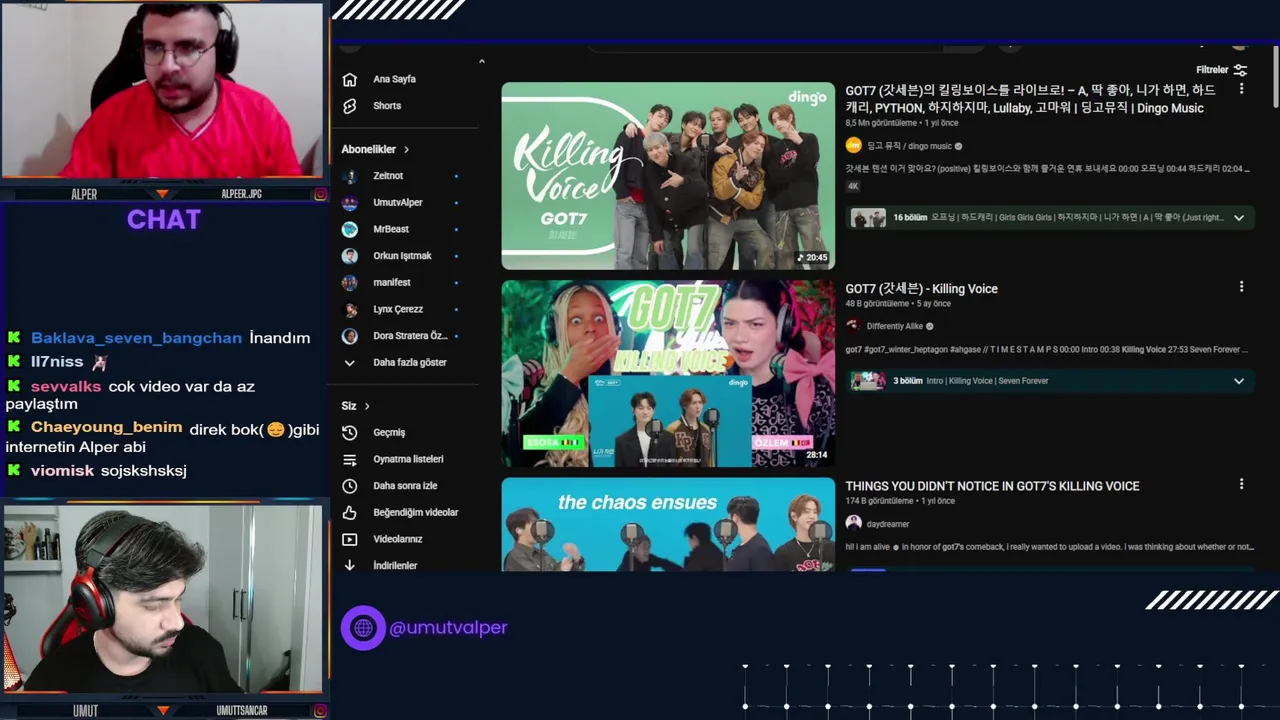
Task: Click '48 B görüntüleme' view count
Action: point(877,303)
